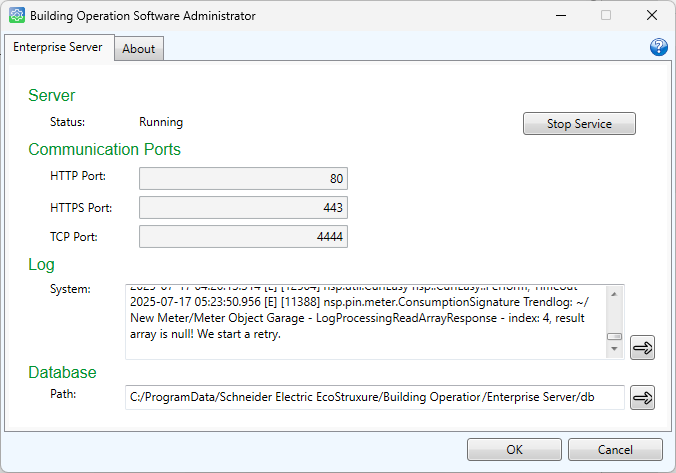
Task: Click the log scrollbar down arrow
Action: click(614, 349)
